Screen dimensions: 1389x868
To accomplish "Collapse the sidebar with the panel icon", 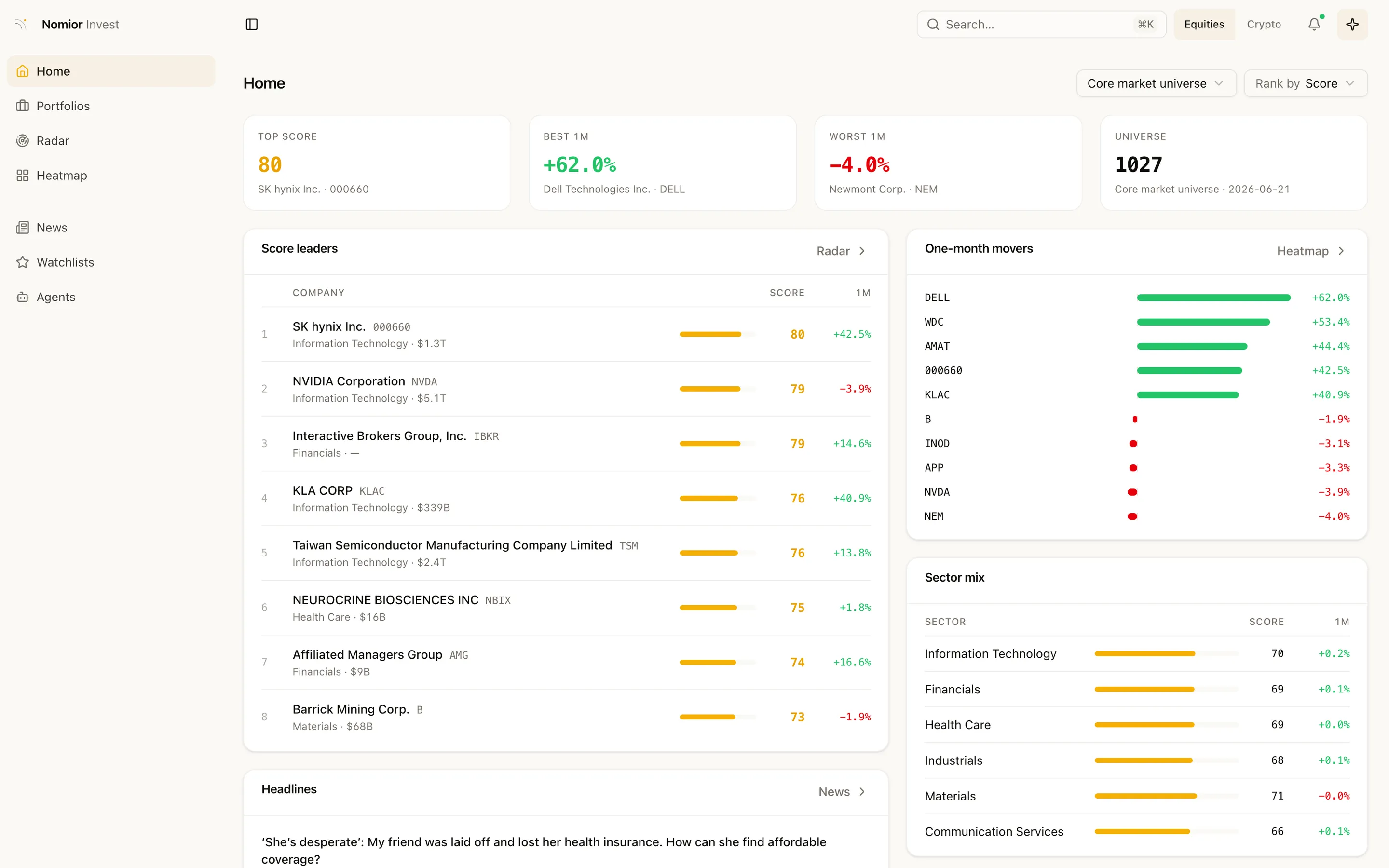I will (x=251, y=24).
